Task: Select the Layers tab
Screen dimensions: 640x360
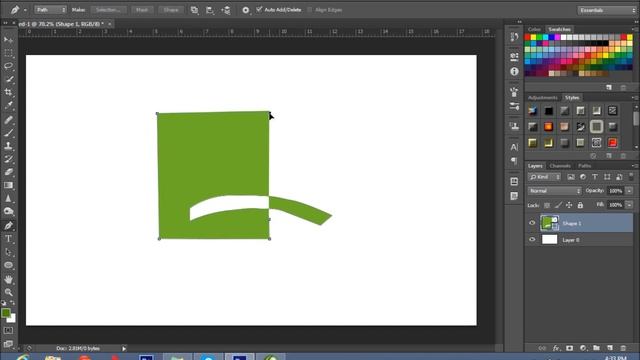Action: [535, 166]
